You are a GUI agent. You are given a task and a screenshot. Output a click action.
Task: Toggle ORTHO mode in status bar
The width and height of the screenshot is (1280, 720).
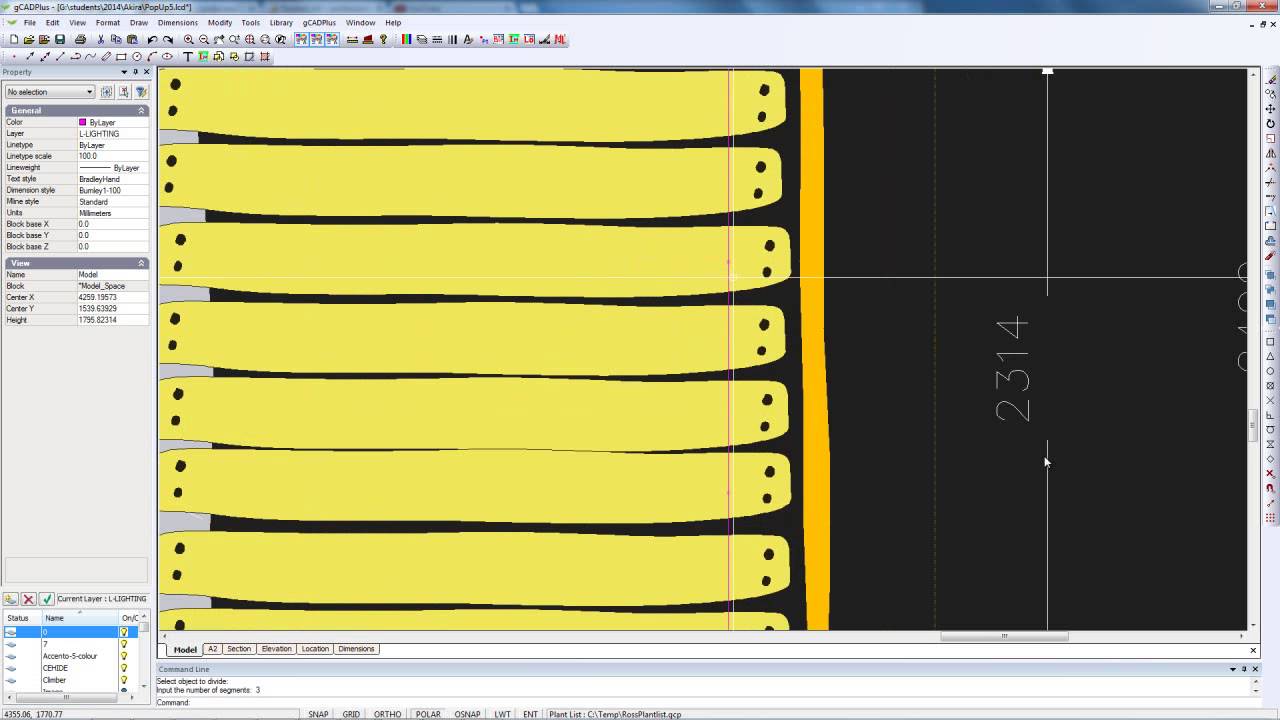387,714
